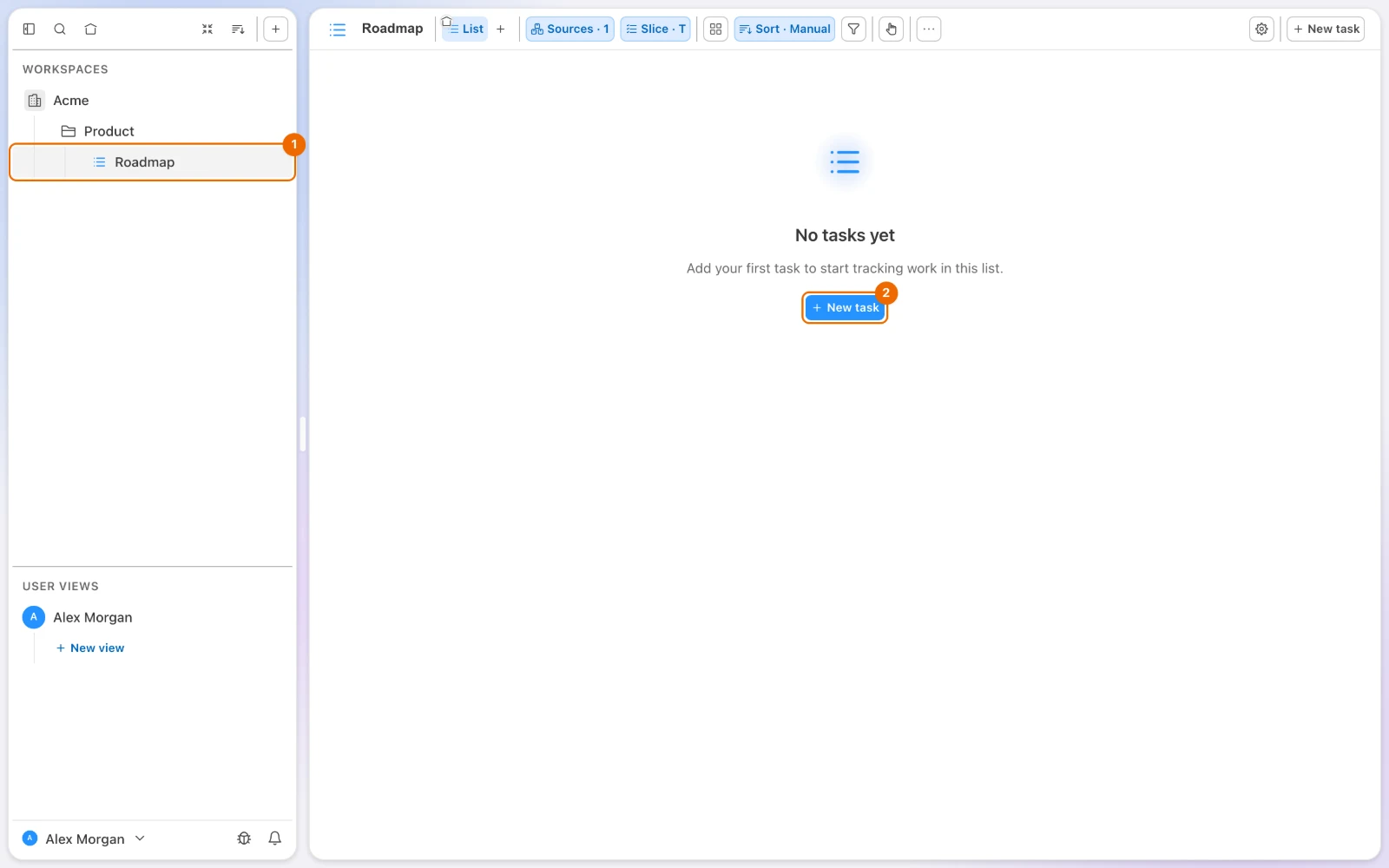Go to home via house icon
This screenshot has height=868, width=1389.
click(x=90, y=29)
